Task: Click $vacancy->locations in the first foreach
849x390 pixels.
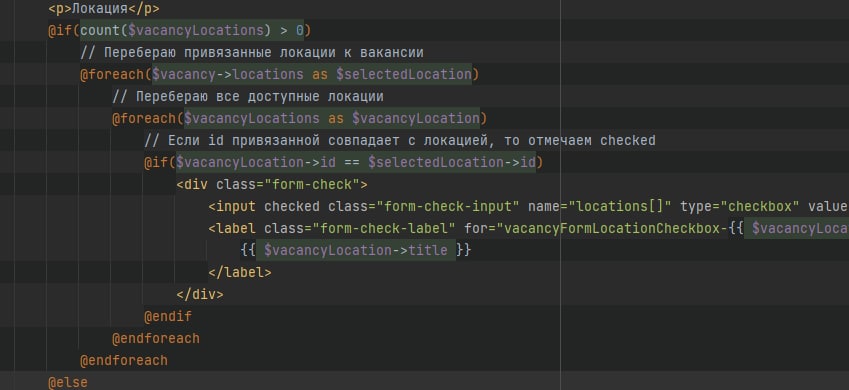Action: 227,74
